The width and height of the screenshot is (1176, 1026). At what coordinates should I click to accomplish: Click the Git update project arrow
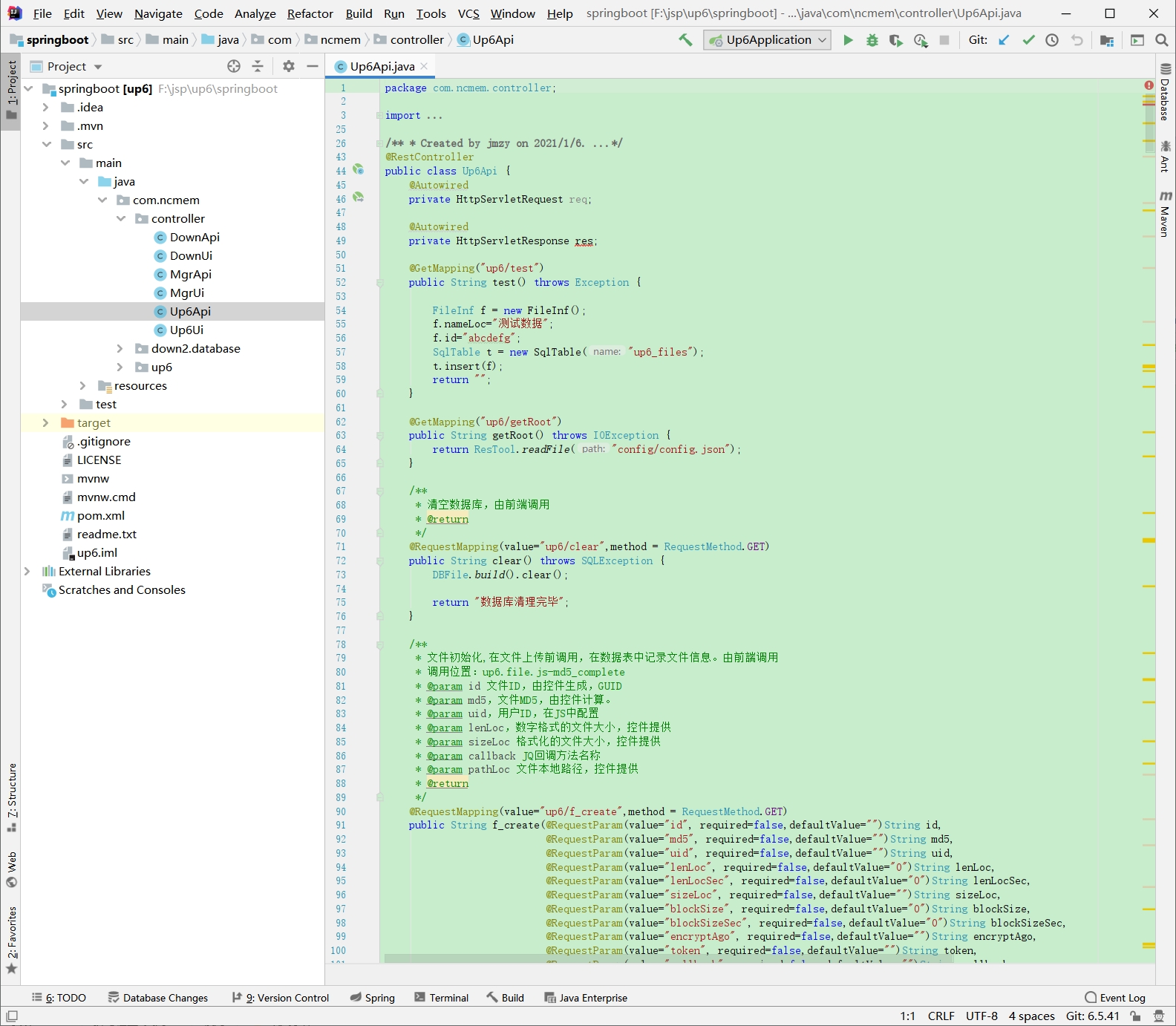(1004, 40)
